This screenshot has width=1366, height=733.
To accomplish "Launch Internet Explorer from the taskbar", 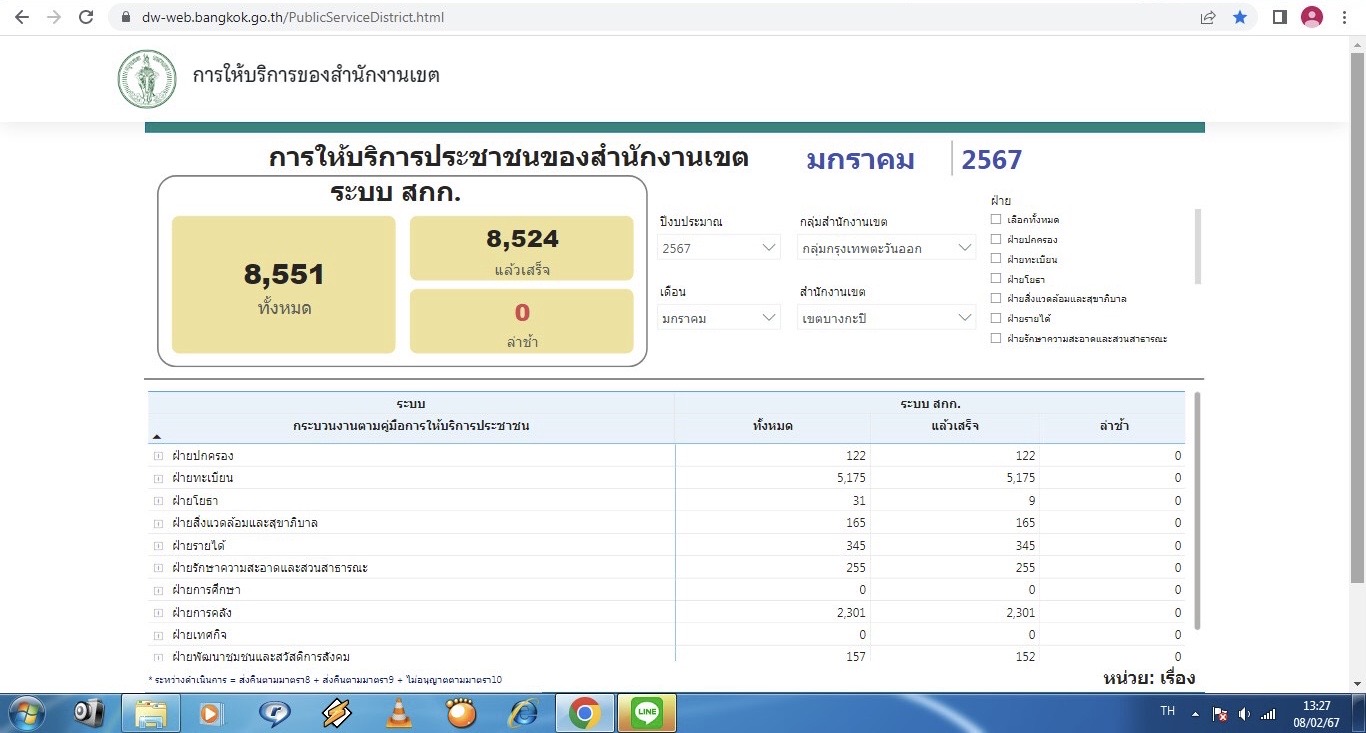I will pyautogui.click(x=522, y=713).
